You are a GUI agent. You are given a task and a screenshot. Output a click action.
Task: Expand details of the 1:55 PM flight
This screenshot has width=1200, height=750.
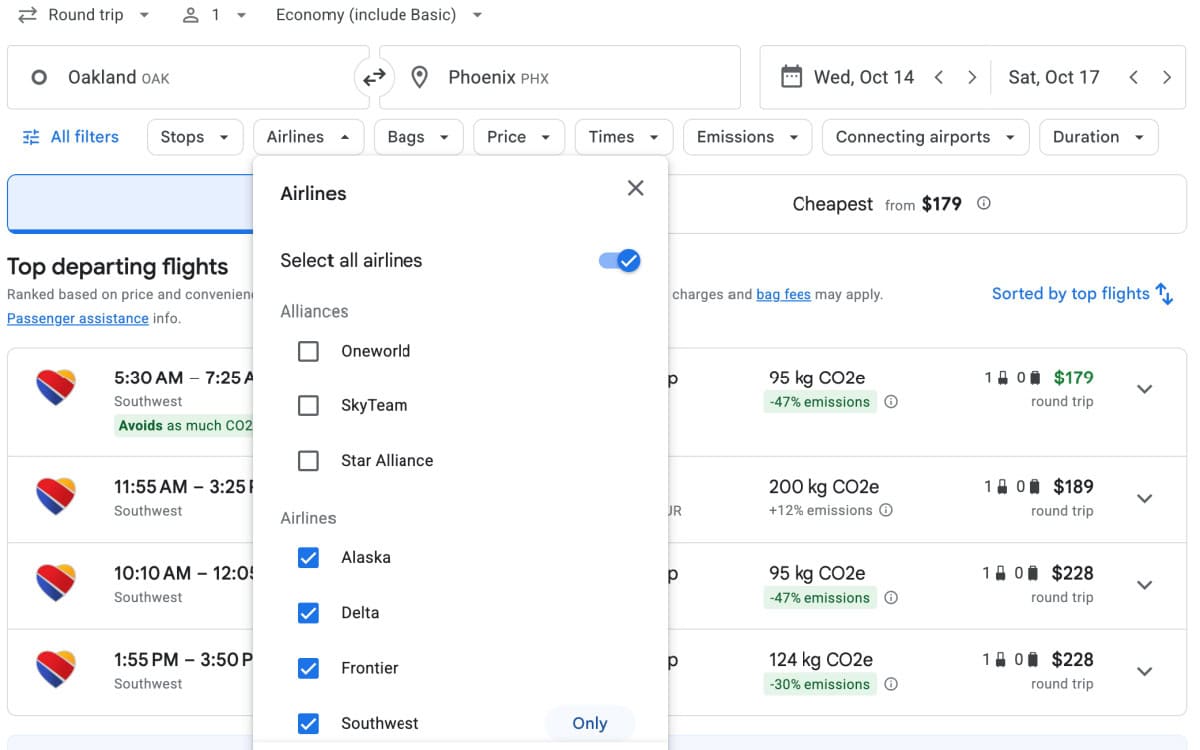pyautogui.click(x=1145, y=671)
